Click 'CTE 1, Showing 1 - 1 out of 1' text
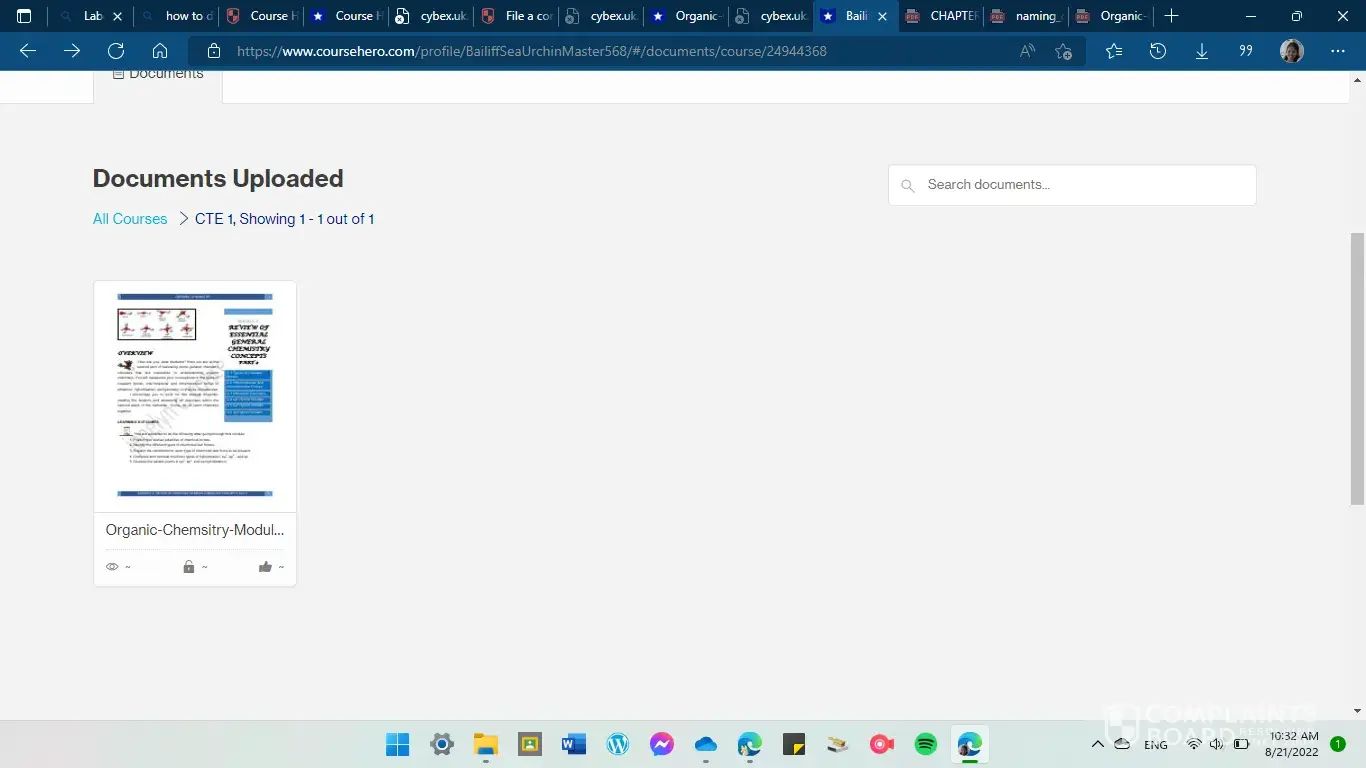 [x=284, y=219]
